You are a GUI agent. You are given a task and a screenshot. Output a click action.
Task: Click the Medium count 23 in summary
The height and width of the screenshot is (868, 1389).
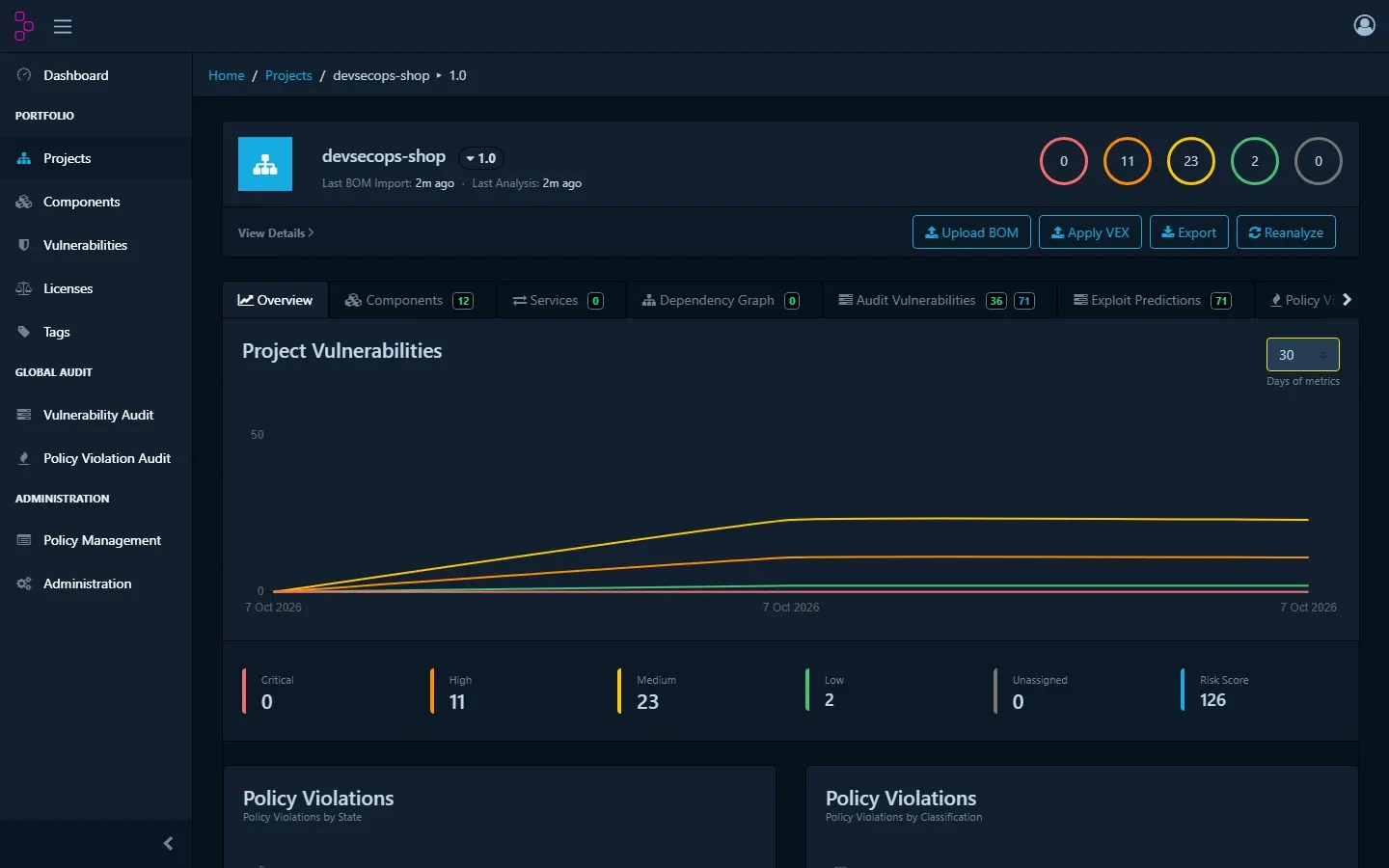coord(647,702)
